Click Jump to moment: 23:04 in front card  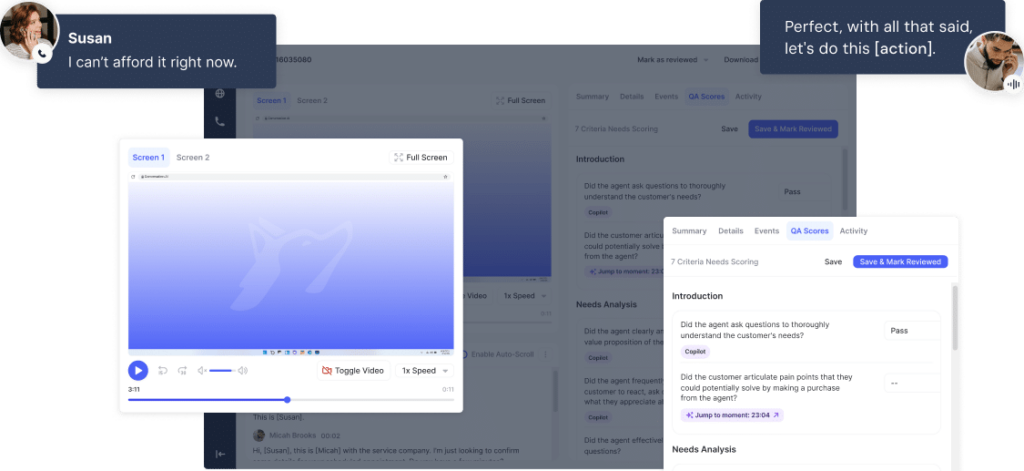731,415
